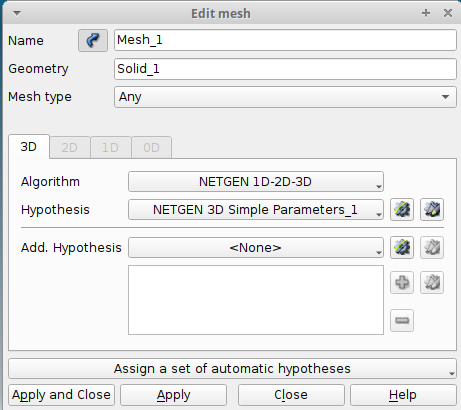The image size is (461, 410).
Task: Open the Hypothesis dropdown list
Action: [x=256, y=210]
